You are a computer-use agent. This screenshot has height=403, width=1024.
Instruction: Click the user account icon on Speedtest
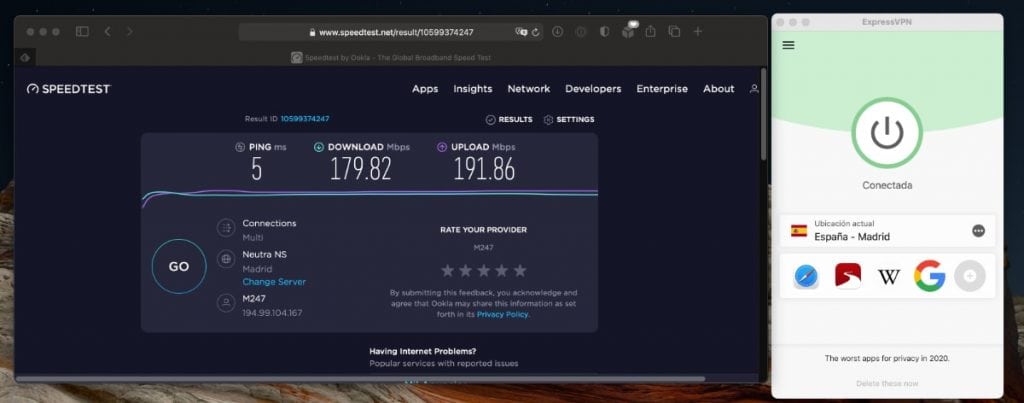point(754,89)
